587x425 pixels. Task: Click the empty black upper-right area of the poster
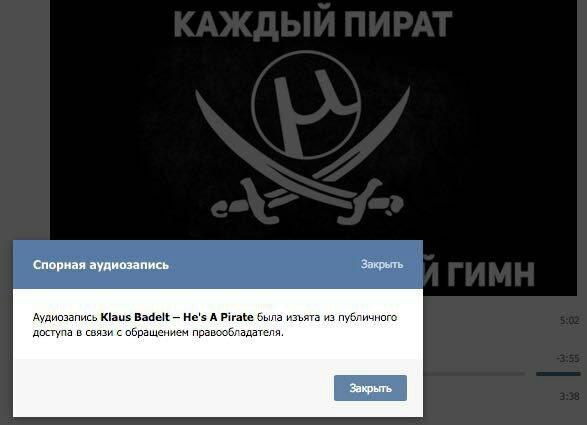tap(517, 94)
